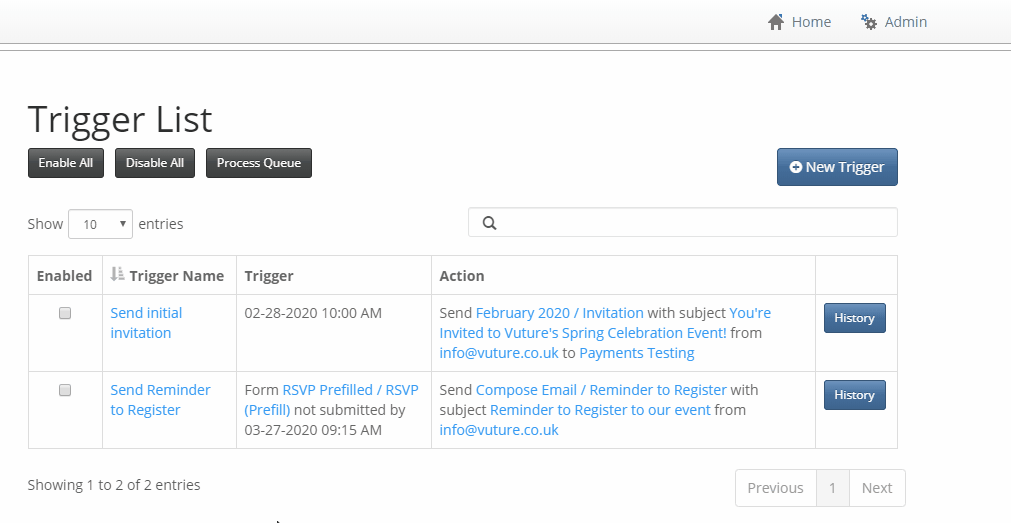
Task: Click the sort icon beside Trigger Name
Action: pyautogui.click(x=117, y=274)
